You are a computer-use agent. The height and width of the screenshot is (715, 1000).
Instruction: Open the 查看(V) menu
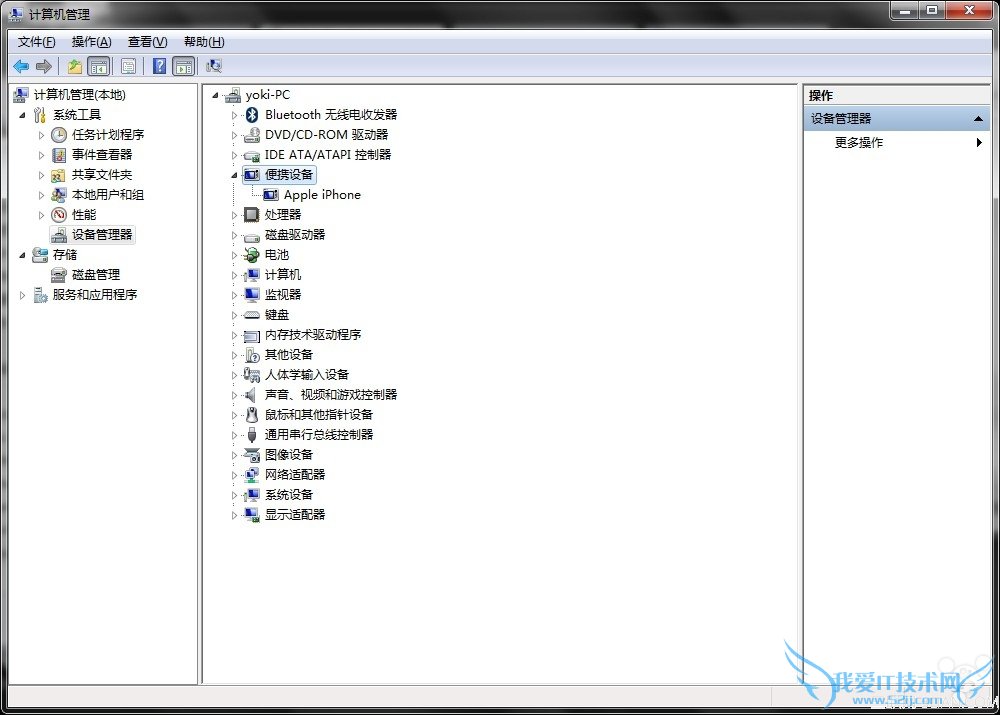147,42
